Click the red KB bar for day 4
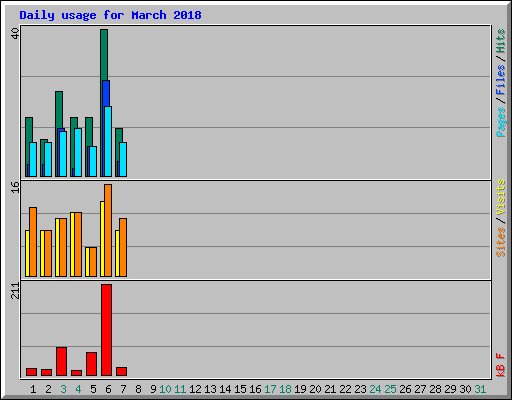The image size is (512, 400). point(76,373)
